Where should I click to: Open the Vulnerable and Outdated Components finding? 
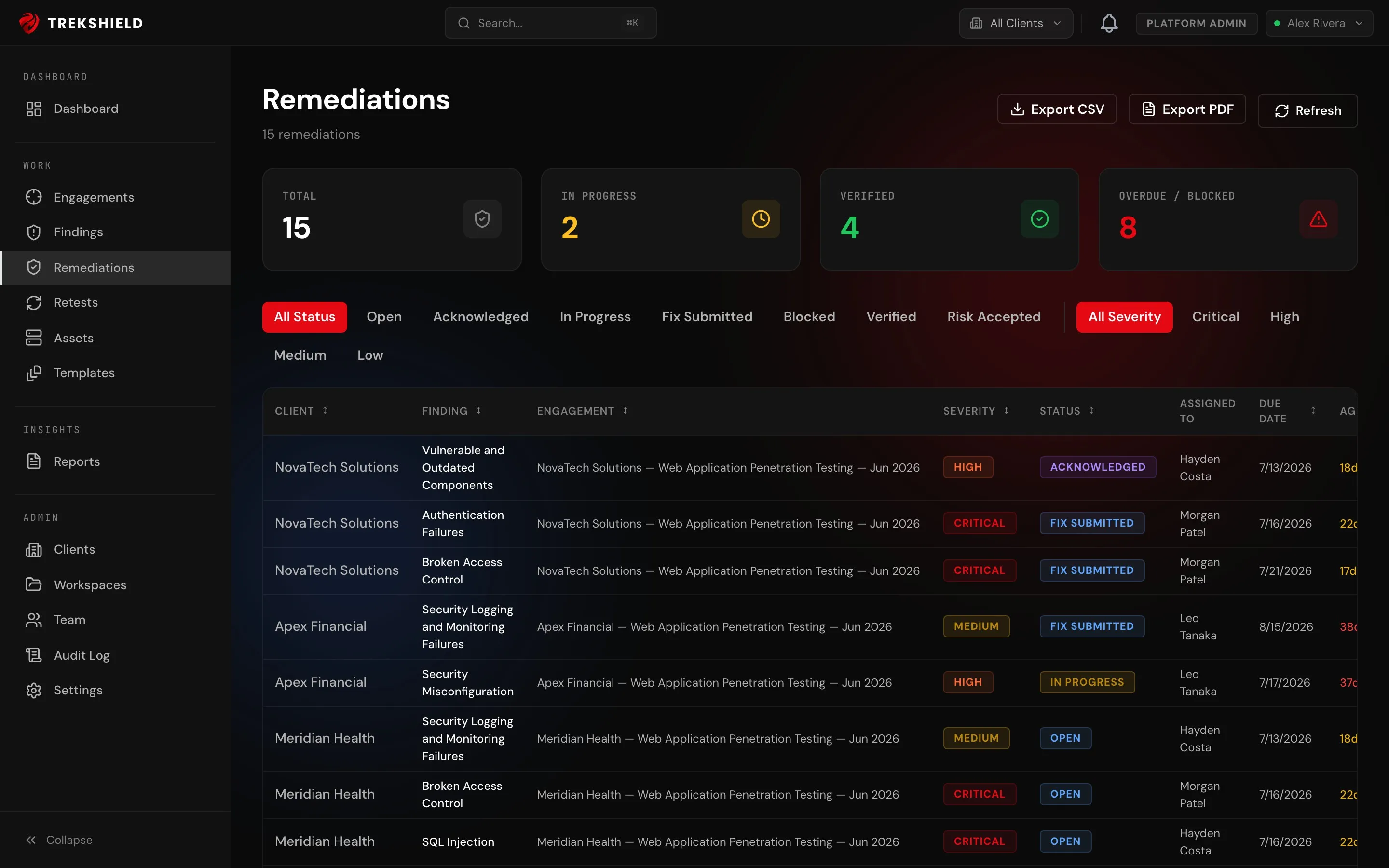(x=463, y=467)
